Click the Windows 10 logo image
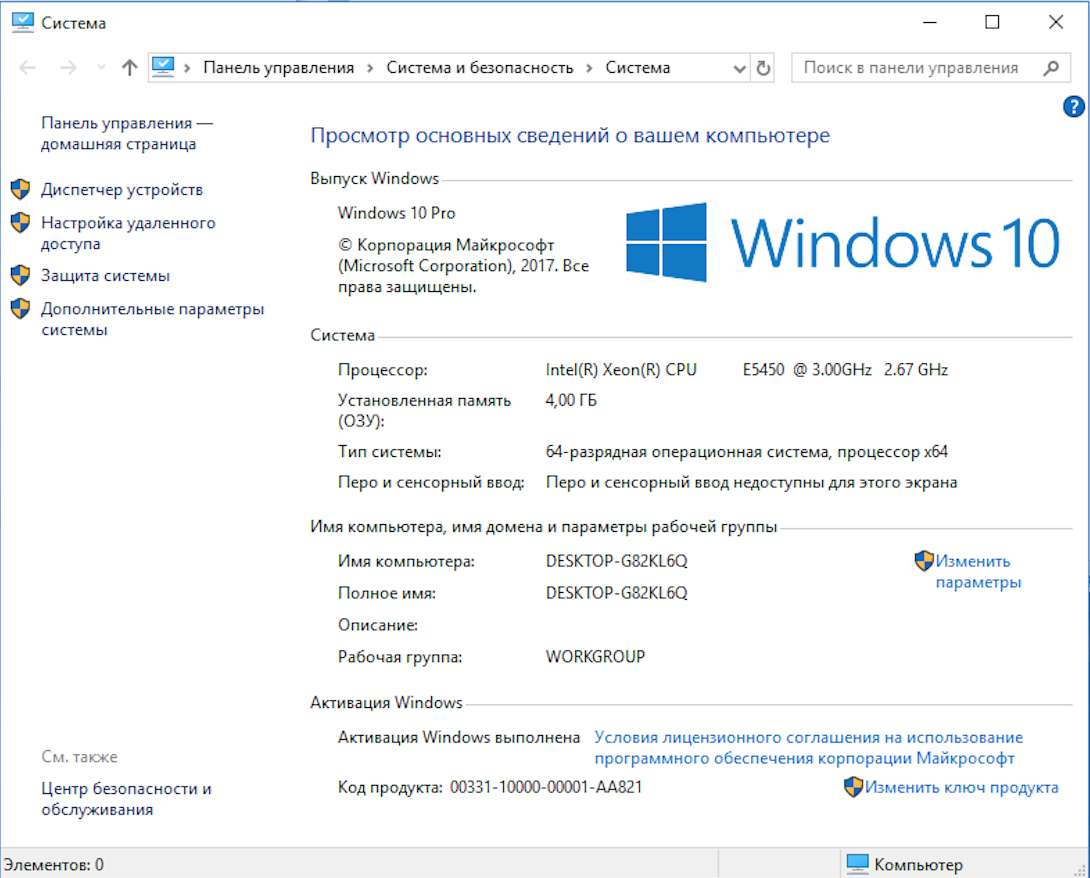Screen dimensions: 1090x878 pos(843,243)
